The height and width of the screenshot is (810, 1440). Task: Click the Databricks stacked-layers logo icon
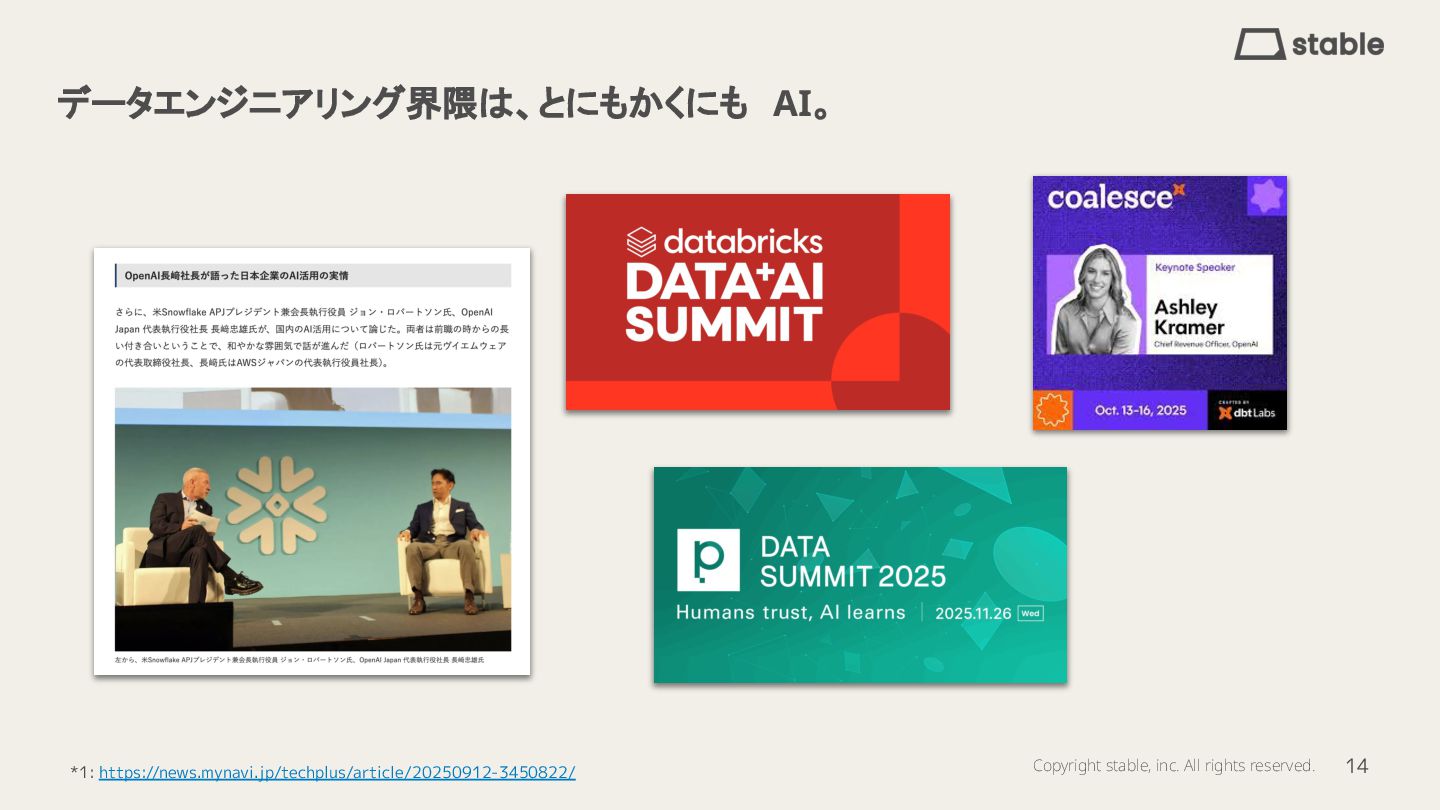(x=641, y=241)
